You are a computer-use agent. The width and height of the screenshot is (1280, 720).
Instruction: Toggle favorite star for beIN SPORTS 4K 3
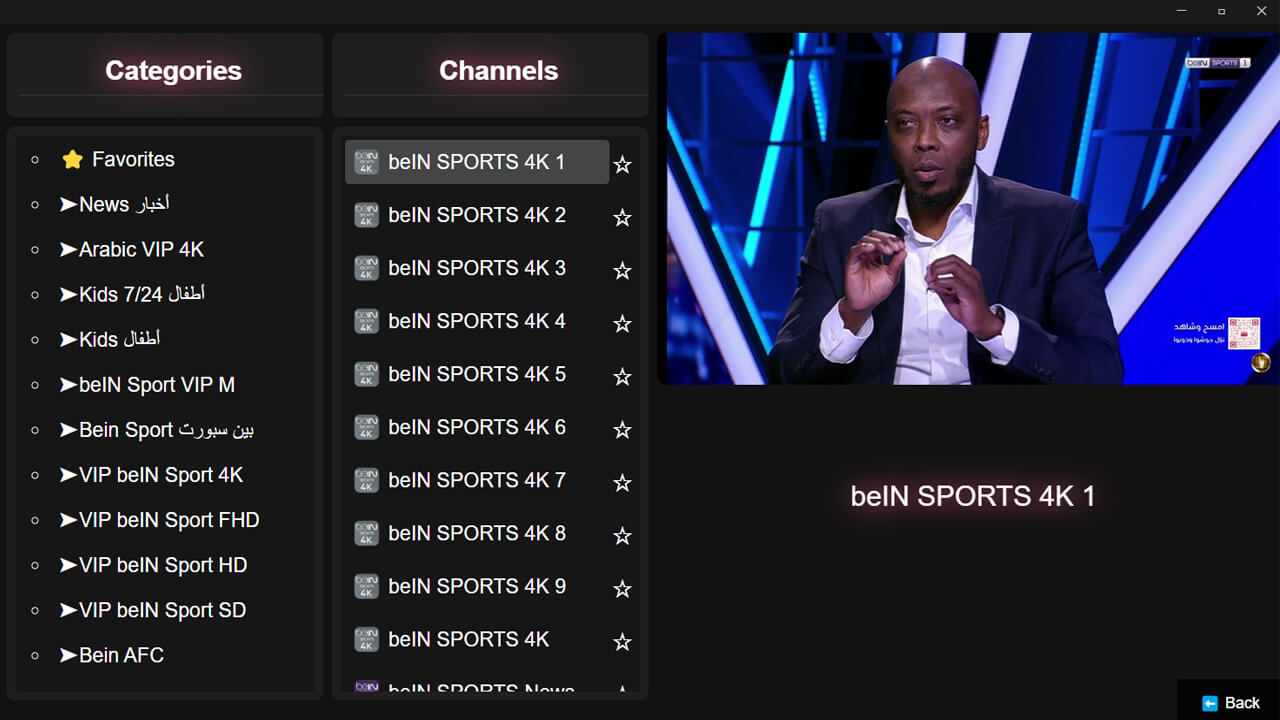point(622,270)
